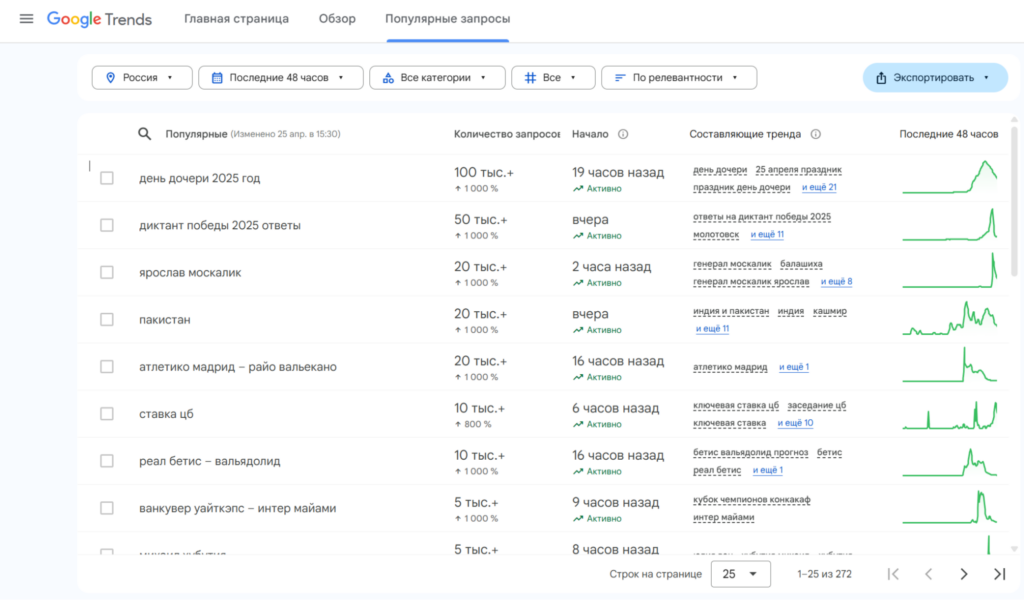Open the Экспортировать export dropdown

(x=935, y=78)
